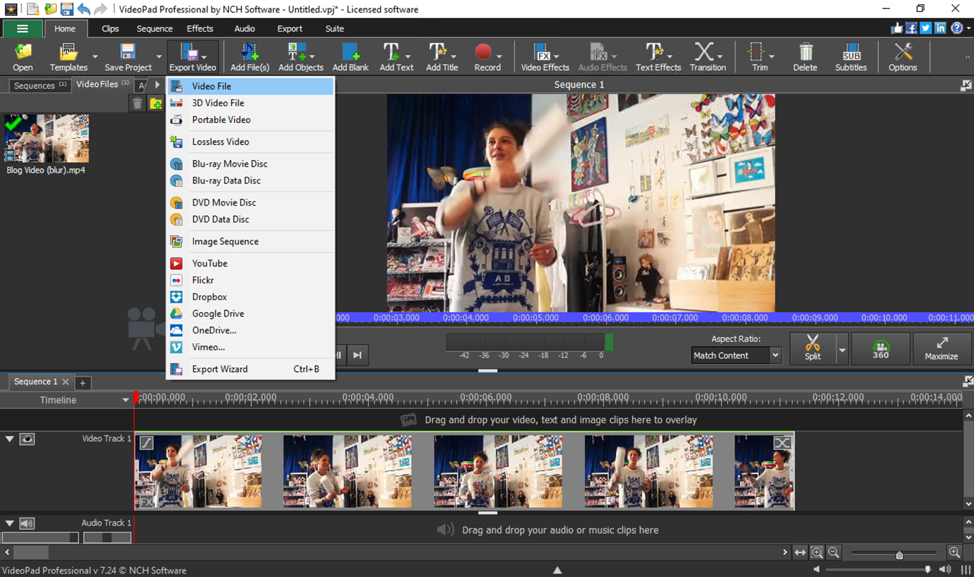Click the Twitter share icon
This screenshot has width=974, height=577.
pyautogui.click(x=926, y=28)
